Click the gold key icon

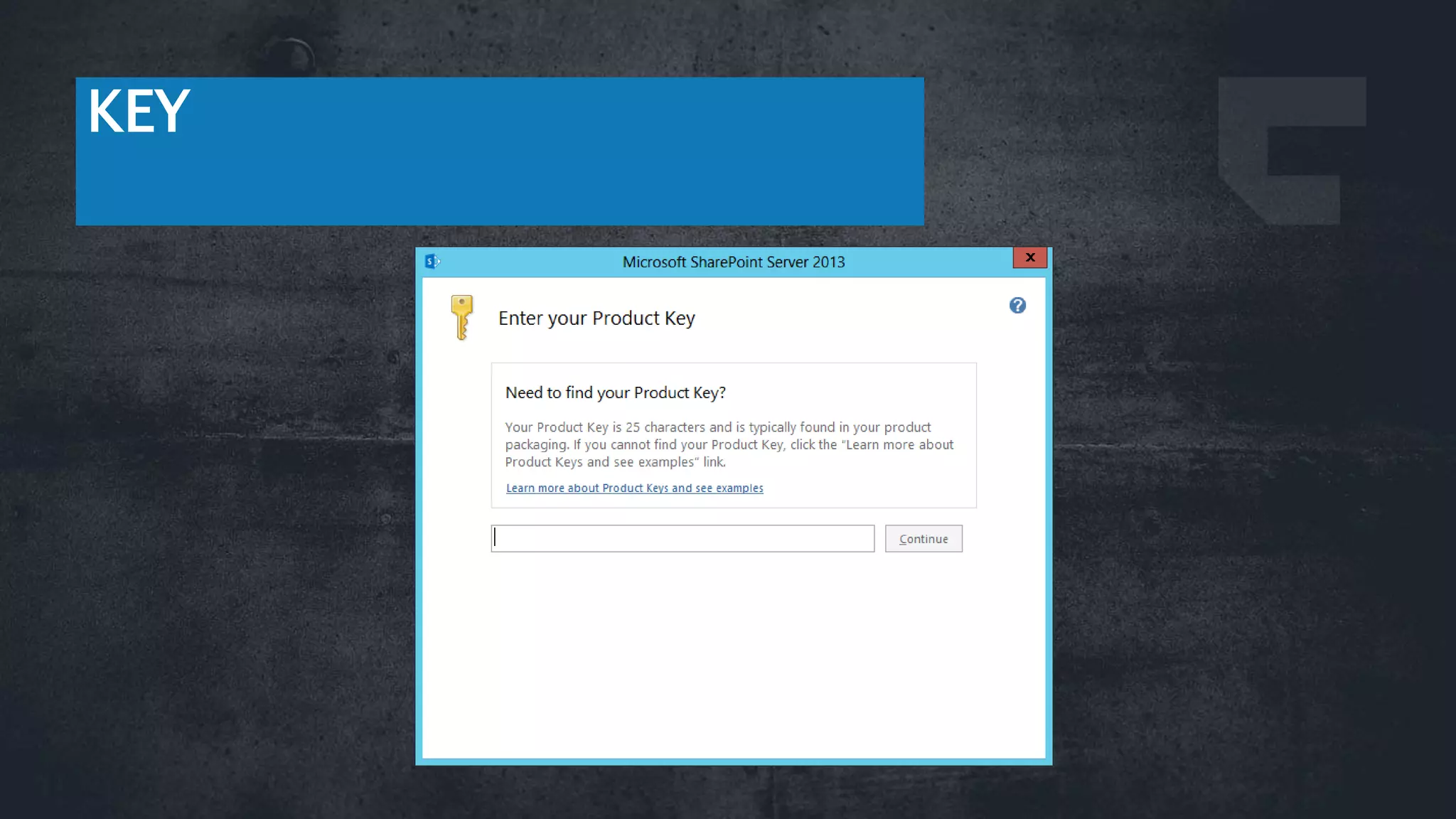(x=462, y=317)
